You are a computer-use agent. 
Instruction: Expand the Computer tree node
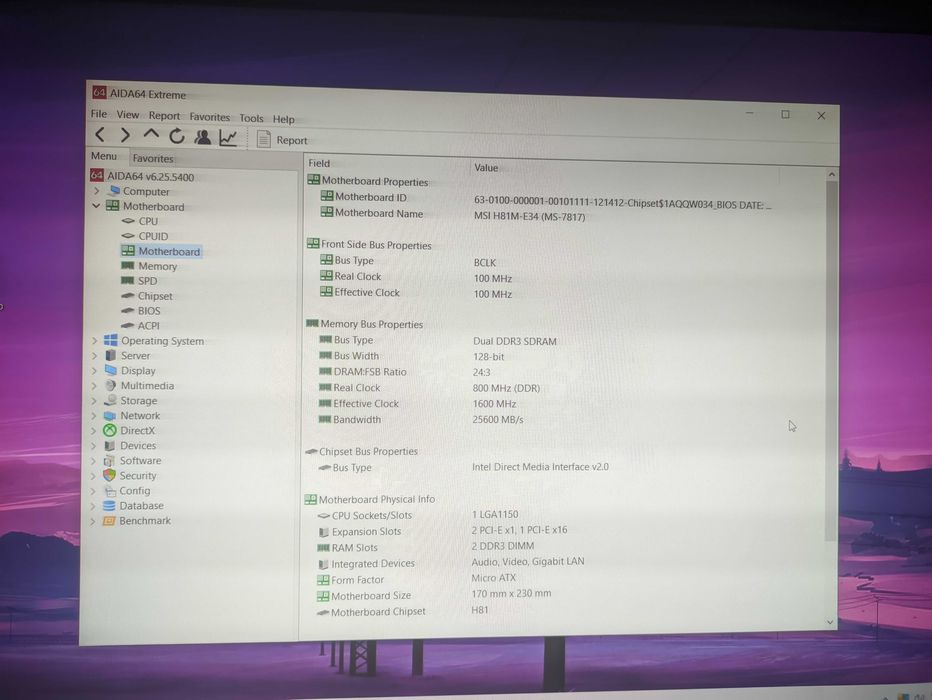pyautogui.click(x=97, y=191)
